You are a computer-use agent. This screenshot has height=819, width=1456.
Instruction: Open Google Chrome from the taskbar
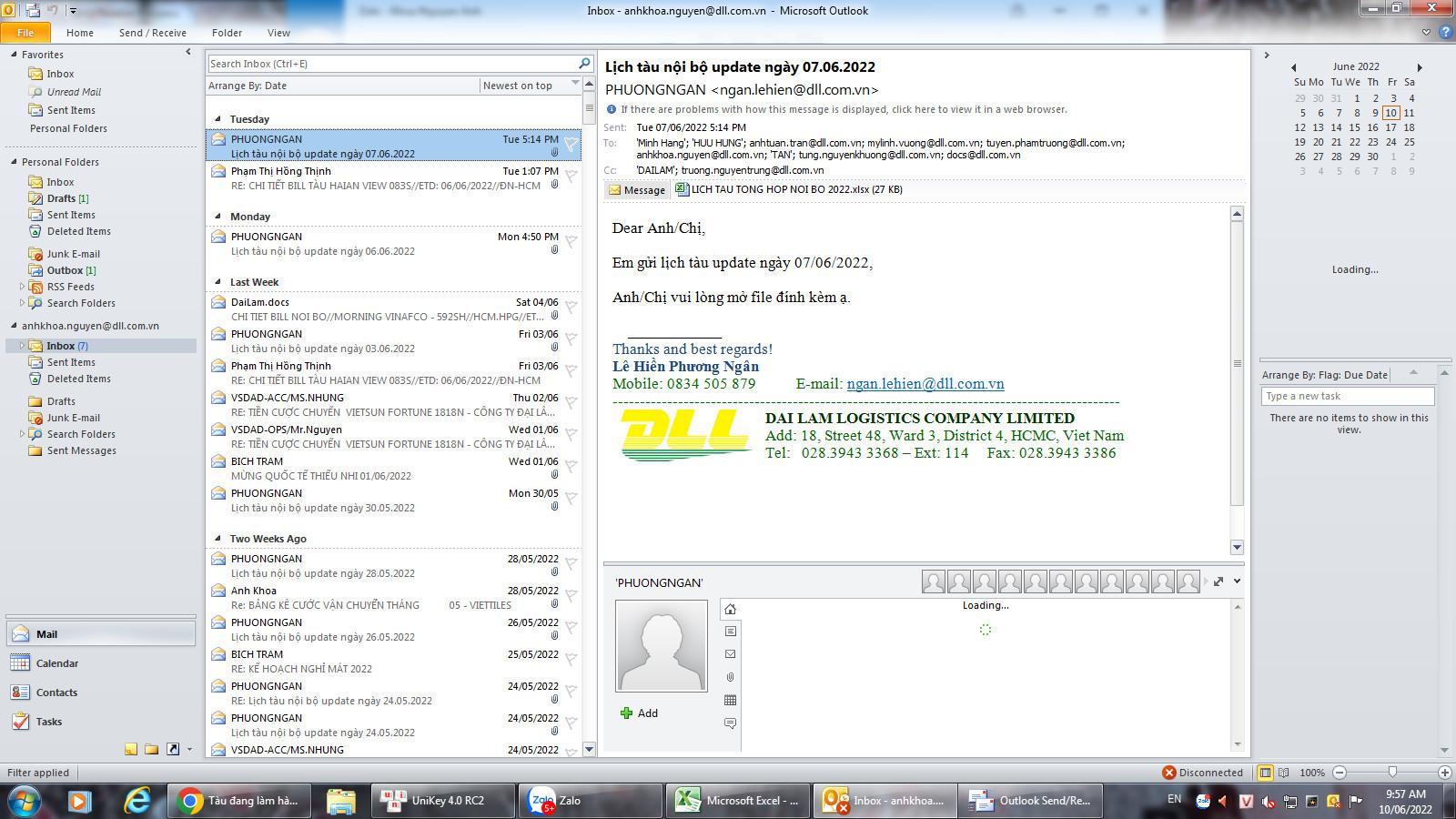click(240, 801)
